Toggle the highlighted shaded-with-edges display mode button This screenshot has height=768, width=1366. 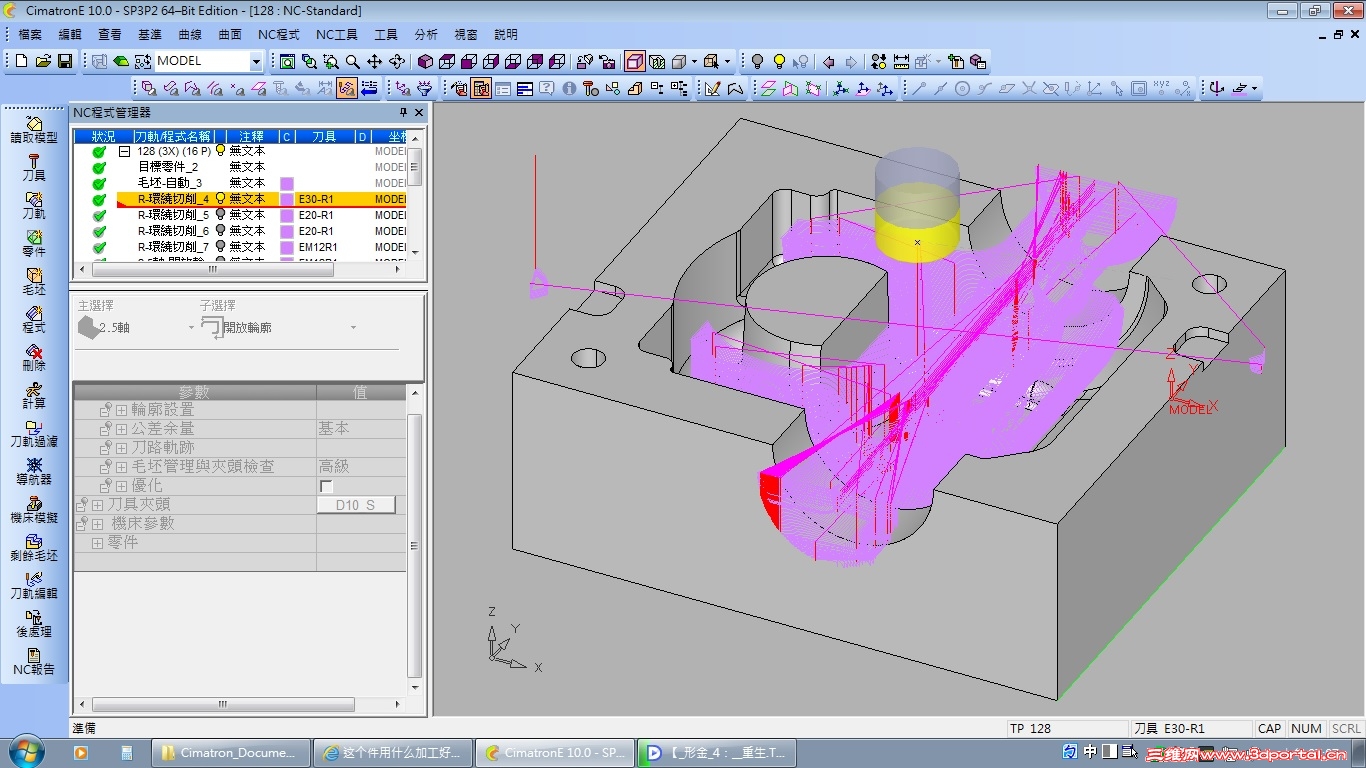coord(635,61)
